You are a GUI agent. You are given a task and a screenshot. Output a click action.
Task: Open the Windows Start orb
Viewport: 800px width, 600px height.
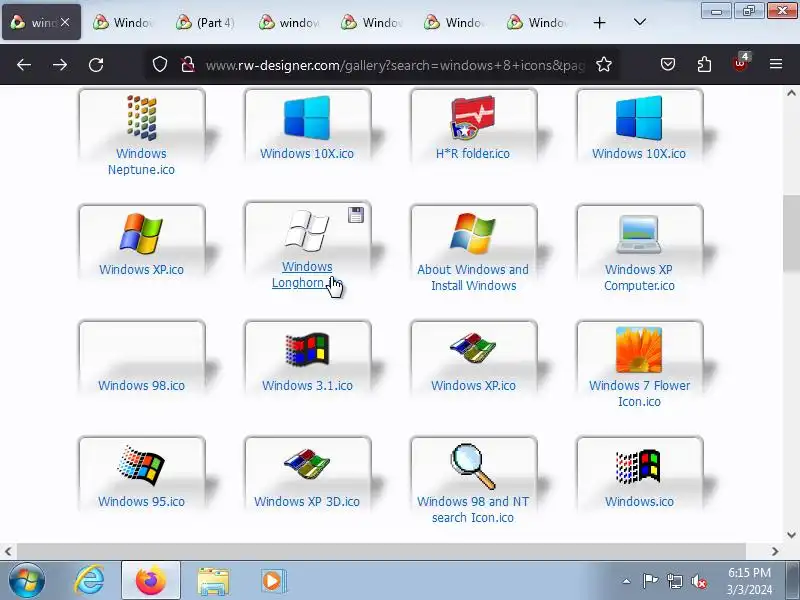27,581
